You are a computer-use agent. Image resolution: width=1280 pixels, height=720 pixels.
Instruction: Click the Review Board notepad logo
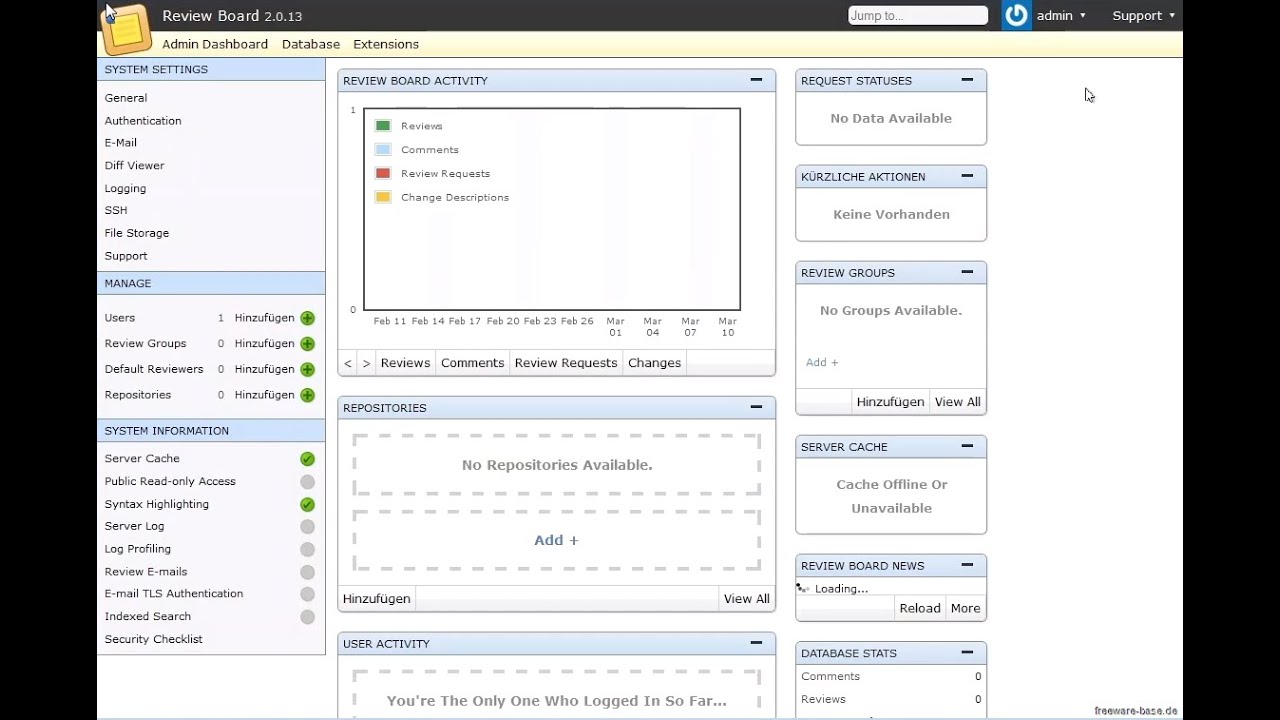pos(127,28)
